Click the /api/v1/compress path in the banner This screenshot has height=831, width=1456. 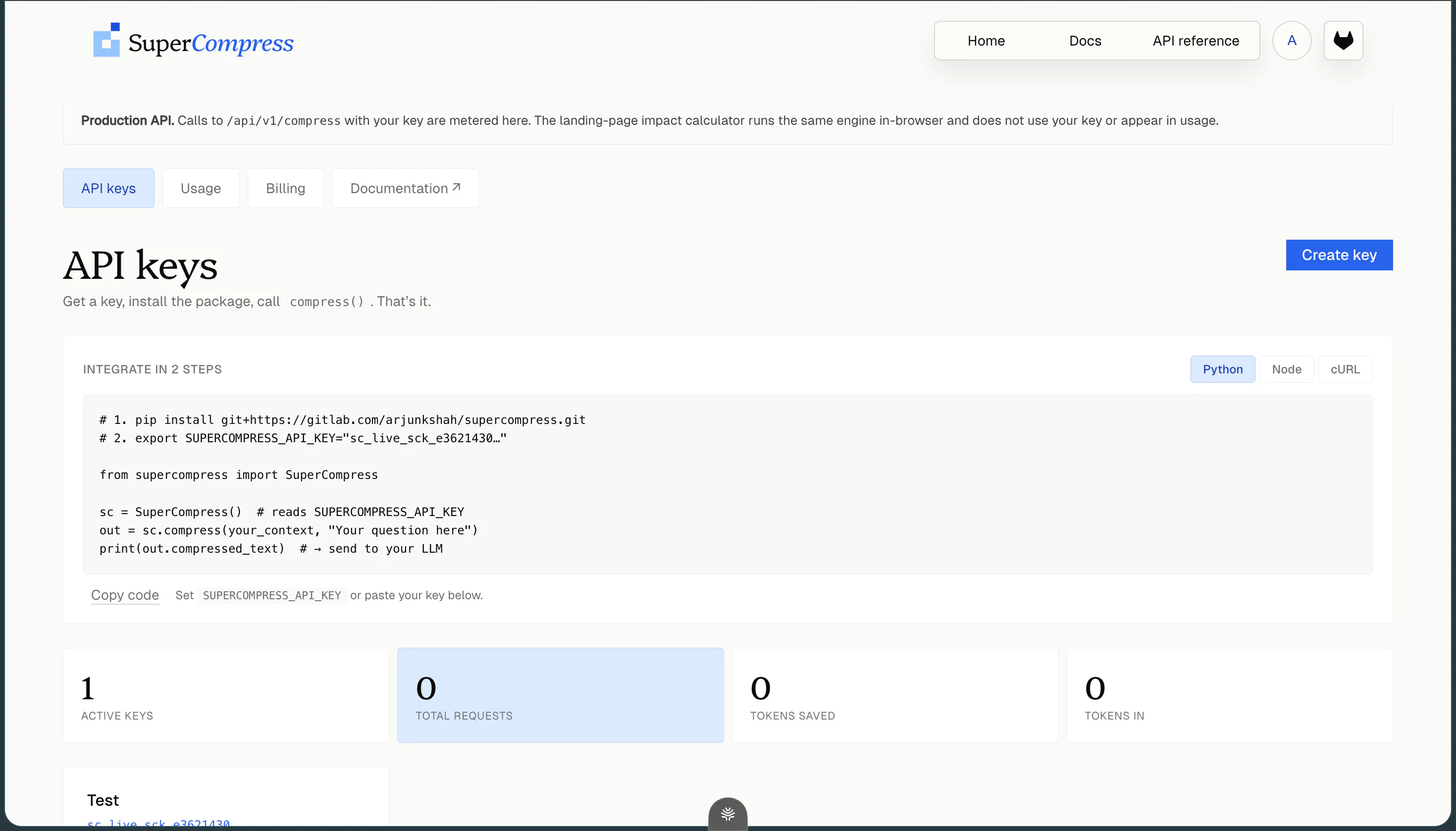284,121
